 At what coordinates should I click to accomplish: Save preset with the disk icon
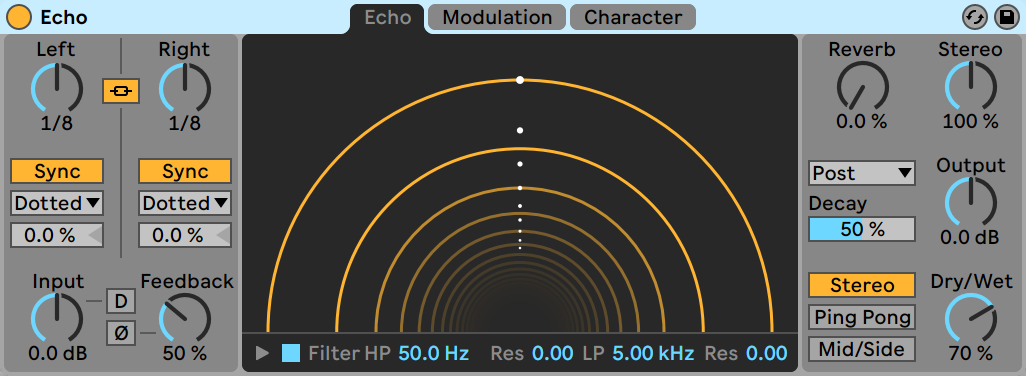pos(1006,18)
